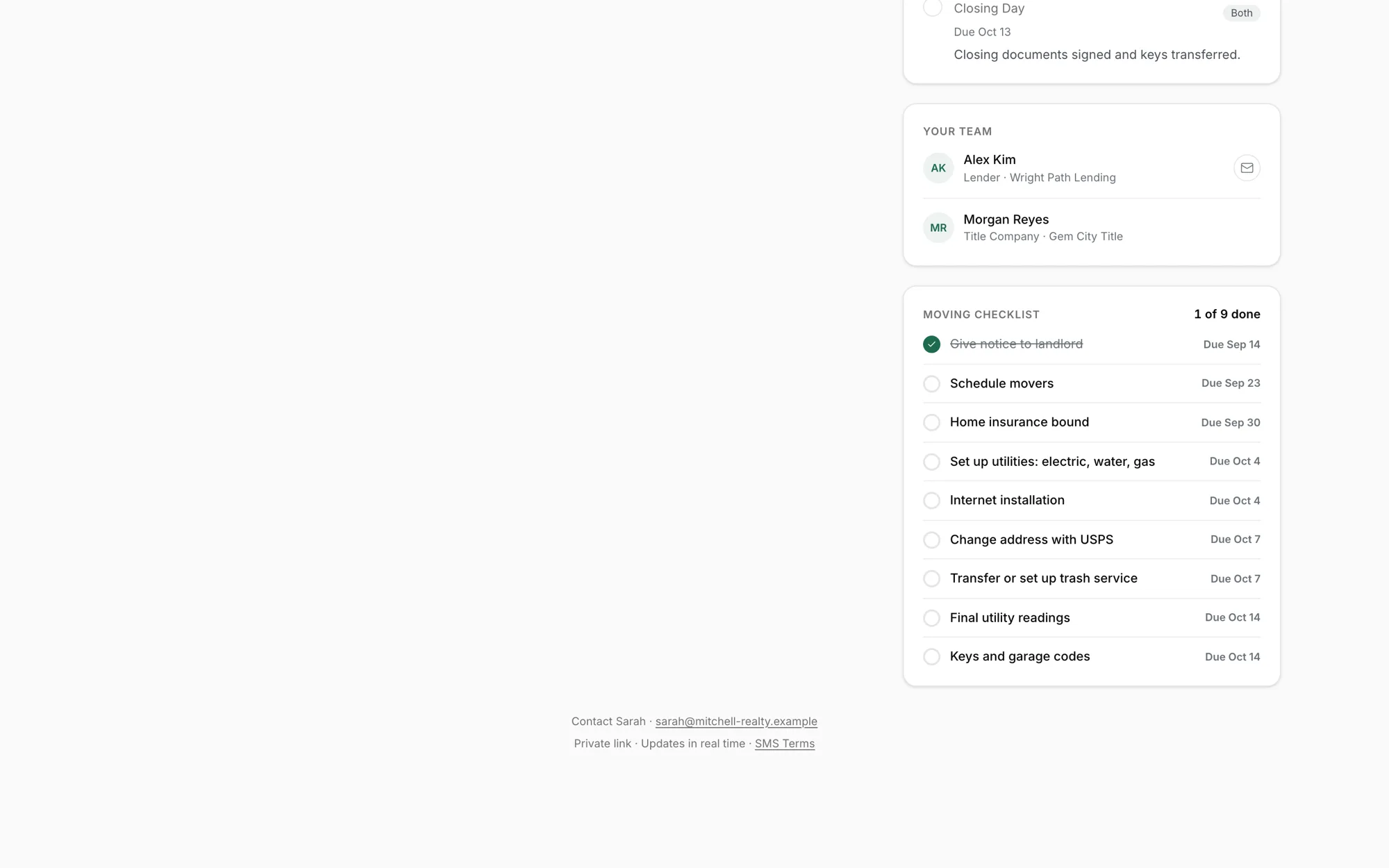Click the AK avatar badge
The width and height of the screenshot is (1389, 868).
point(938,168)
